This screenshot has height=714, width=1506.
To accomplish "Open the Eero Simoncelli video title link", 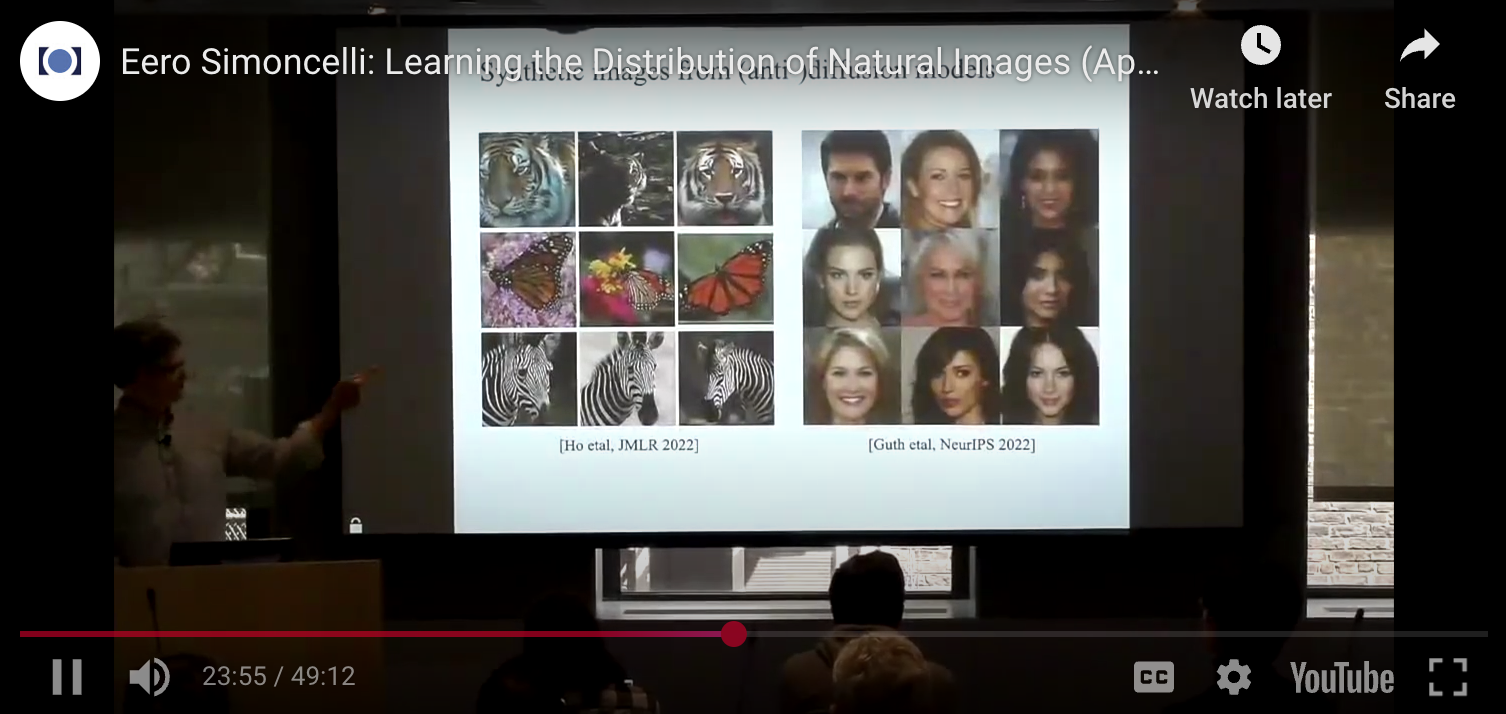I will [639, 63].
